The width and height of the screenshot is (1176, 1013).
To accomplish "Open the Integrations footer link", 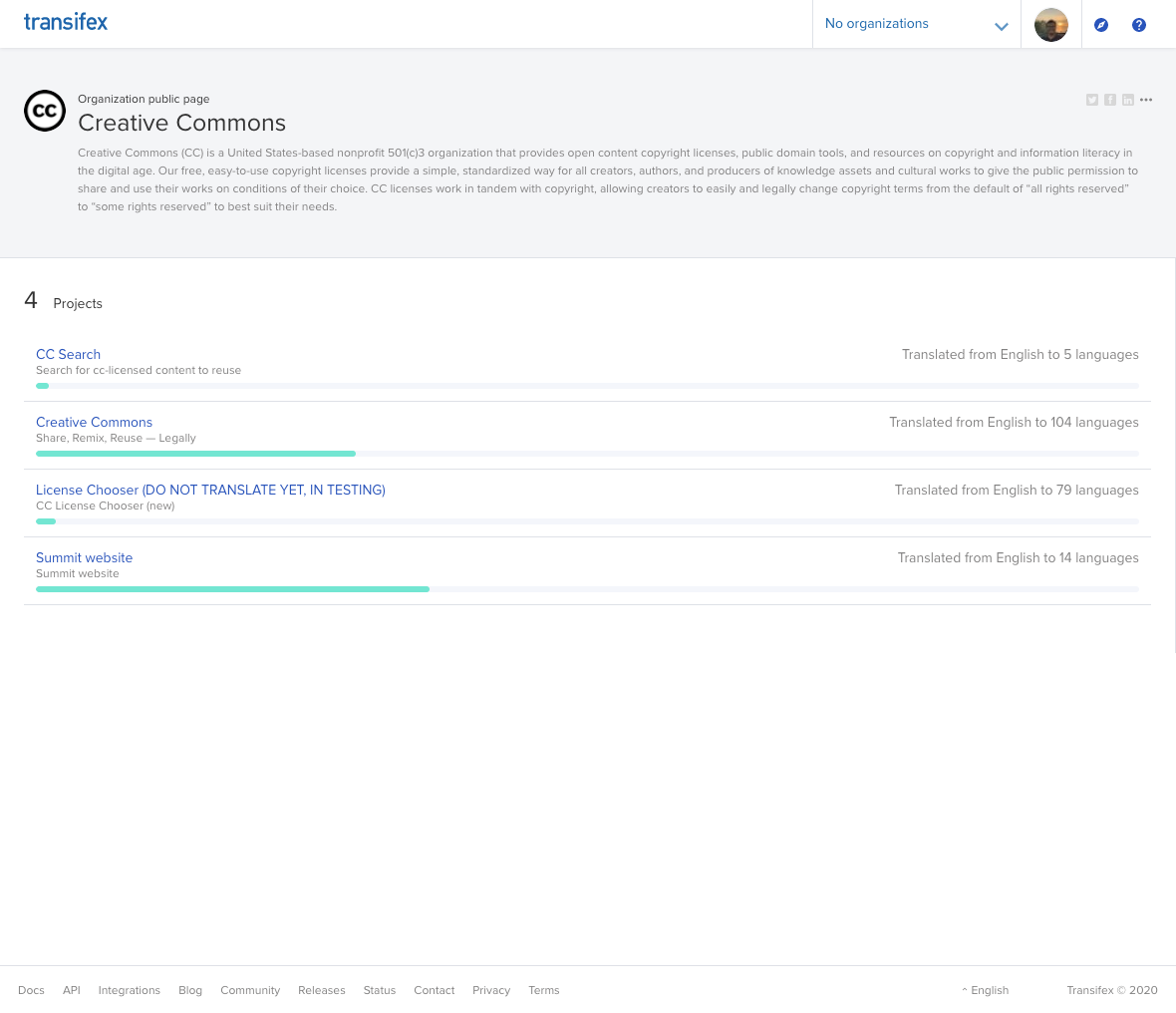I will tap(129, 990).
